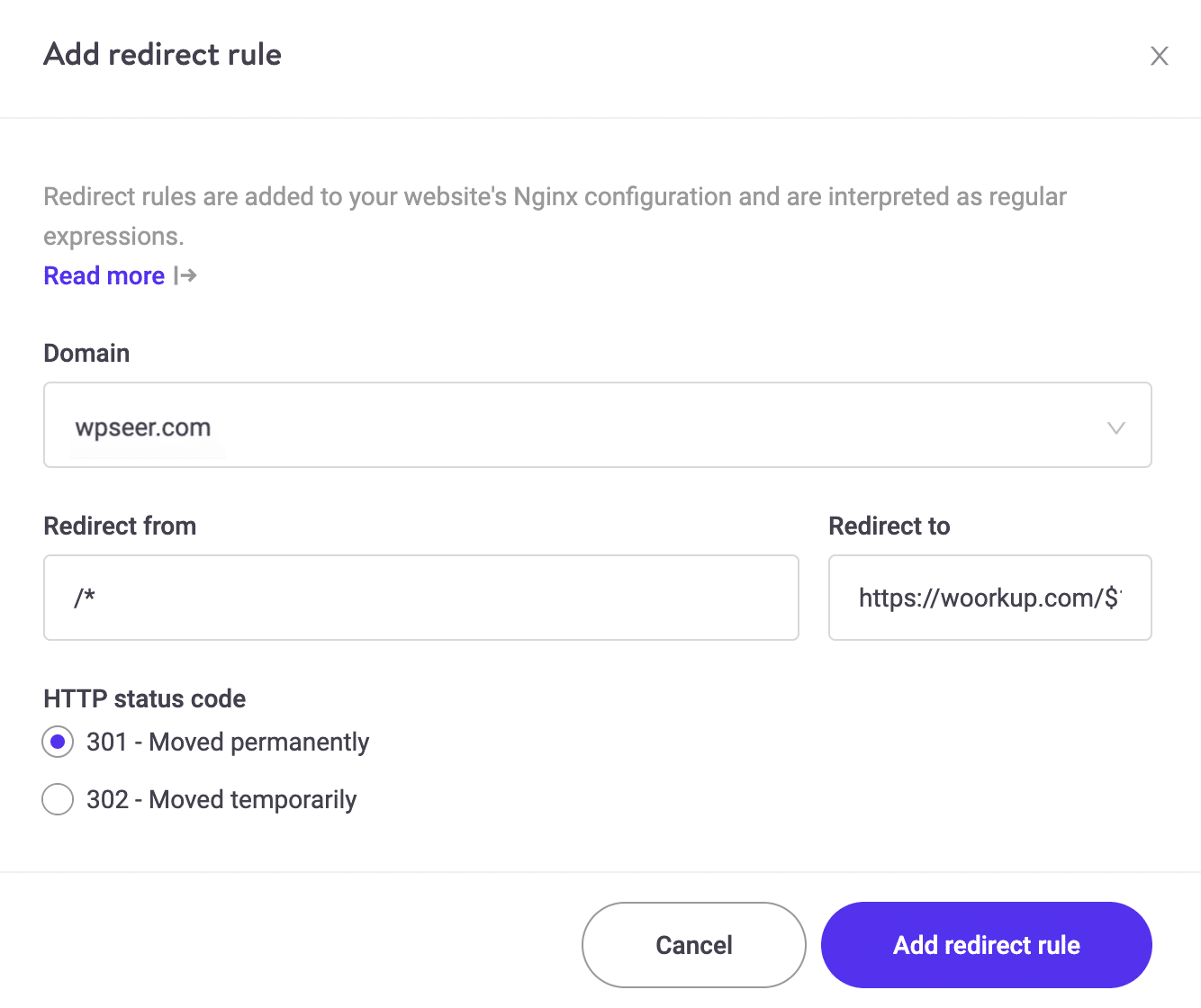Enable the temporary redirect option
This screenshot has height=1008, width=1201.
click(x=57, y=799)
